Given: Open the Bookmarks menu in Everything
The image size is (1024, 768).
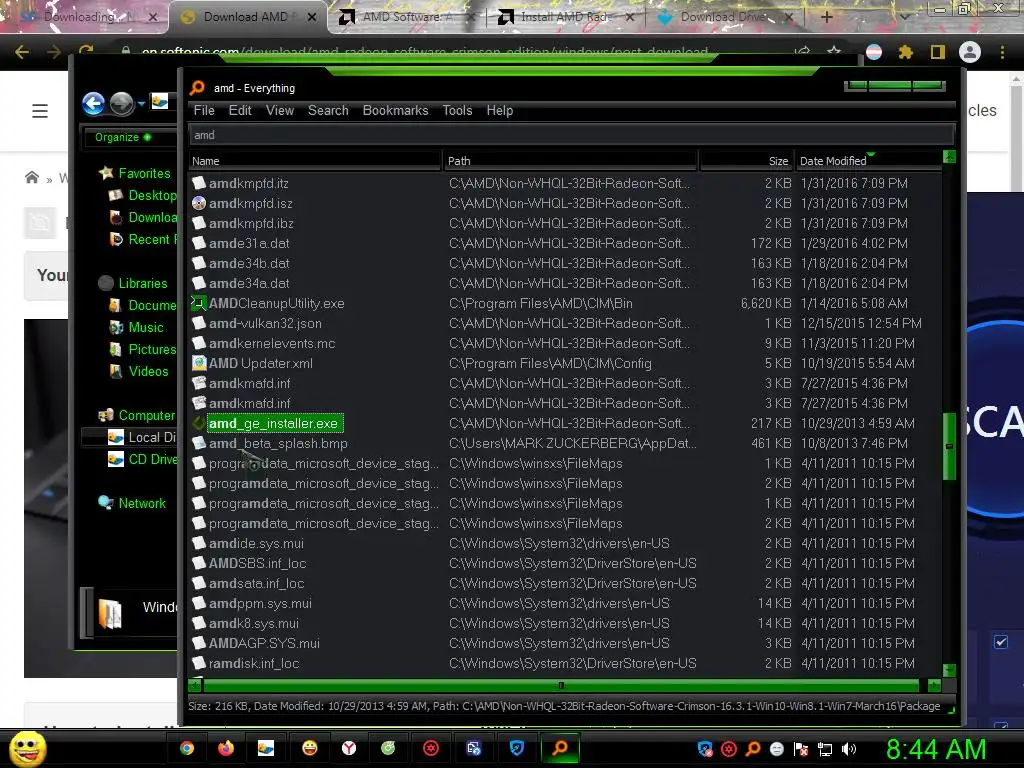Looking at the screenshot, I should 395,110.
